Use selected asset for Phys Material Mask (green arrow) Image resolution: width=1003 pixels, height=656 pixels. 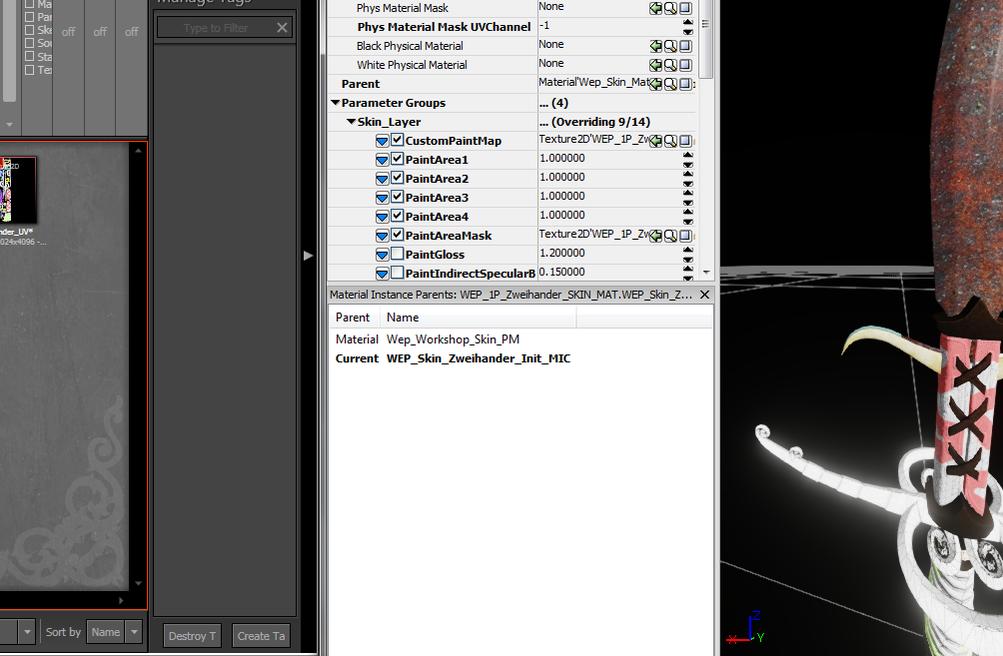click(x=656, y=8)
